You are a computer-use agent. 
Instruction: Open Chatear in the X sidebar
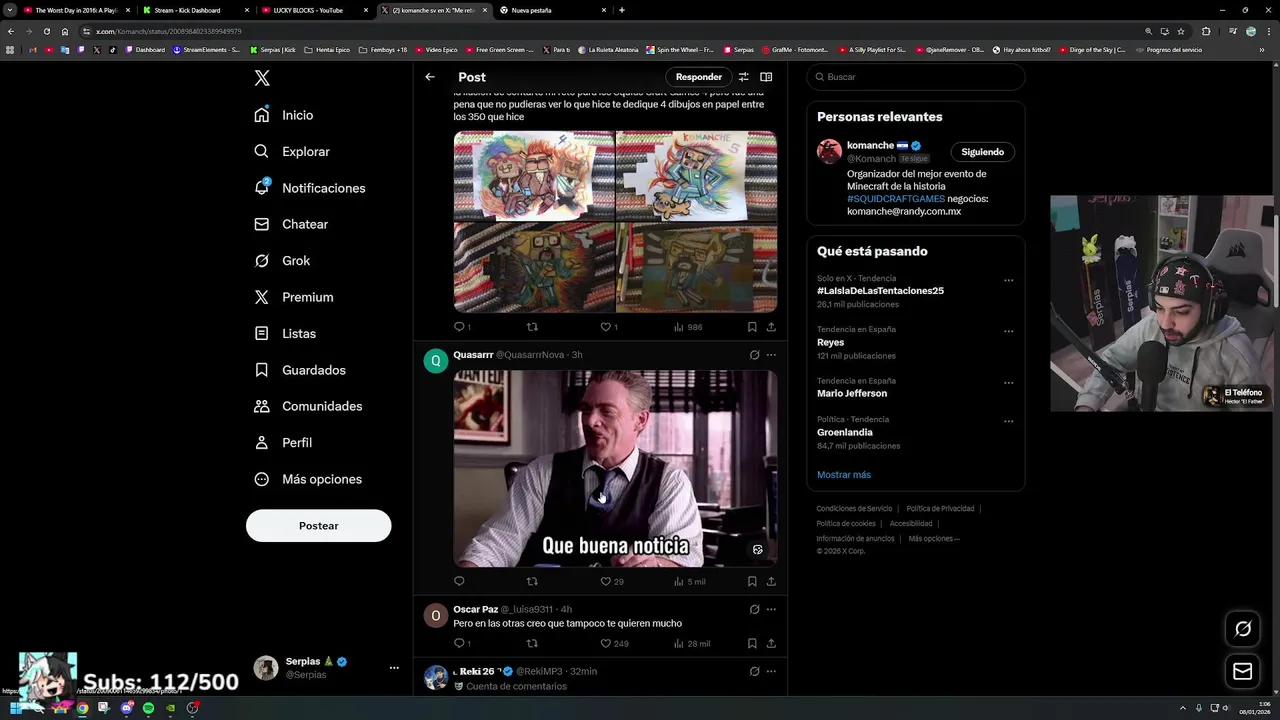click(x=291, y=224)
